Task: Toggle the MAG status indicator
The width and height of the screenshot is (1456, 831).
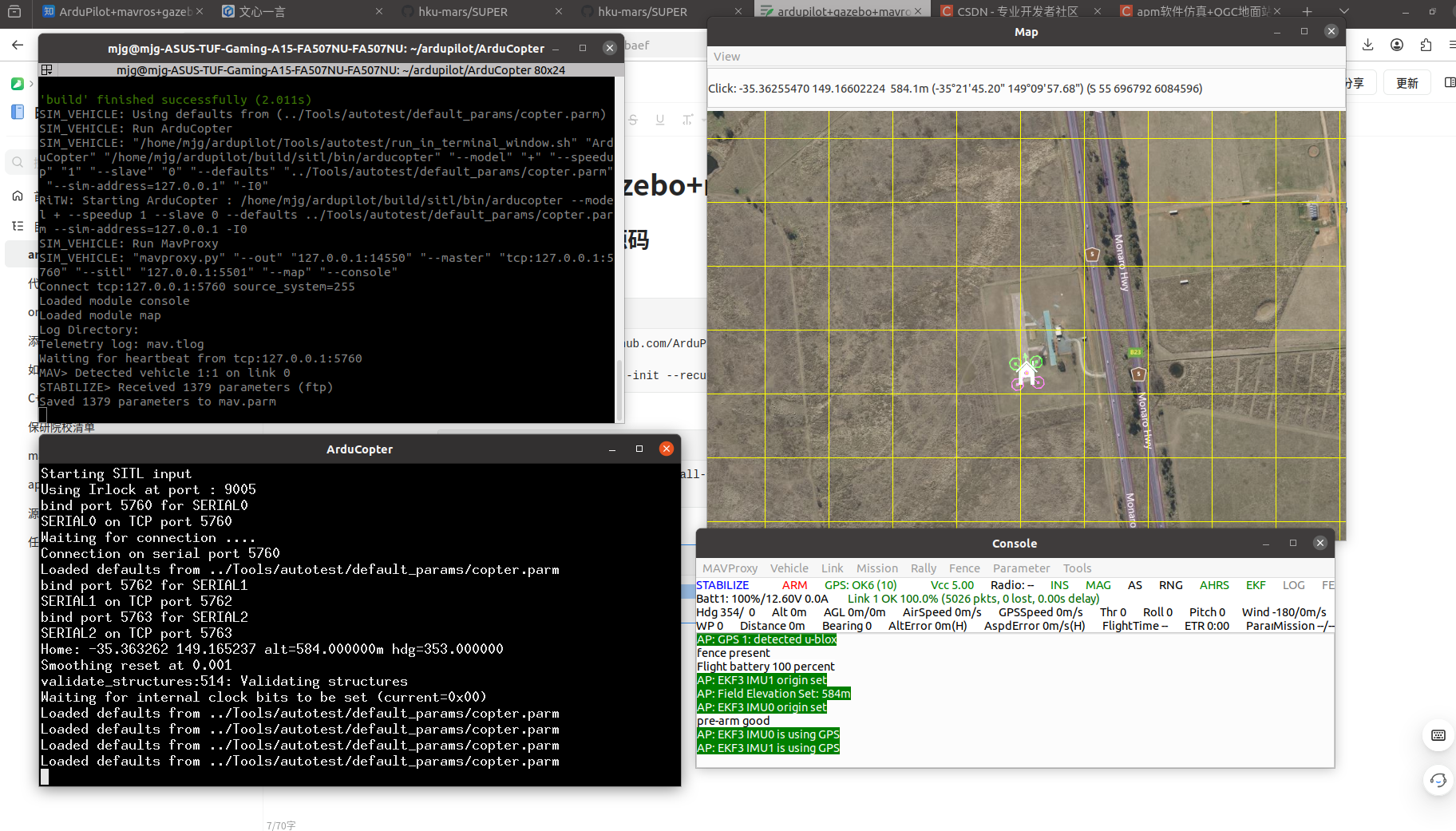Action: (1098, 585)
